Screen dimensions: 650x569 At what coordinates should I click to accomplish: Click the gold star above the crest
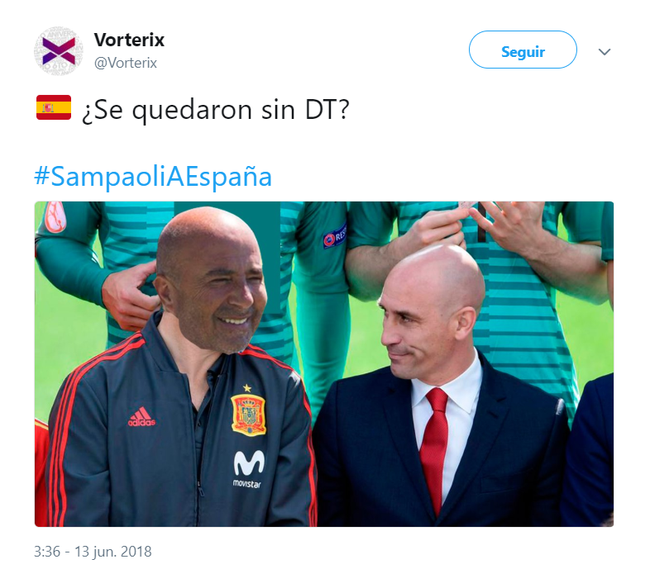tap(247, 388)
